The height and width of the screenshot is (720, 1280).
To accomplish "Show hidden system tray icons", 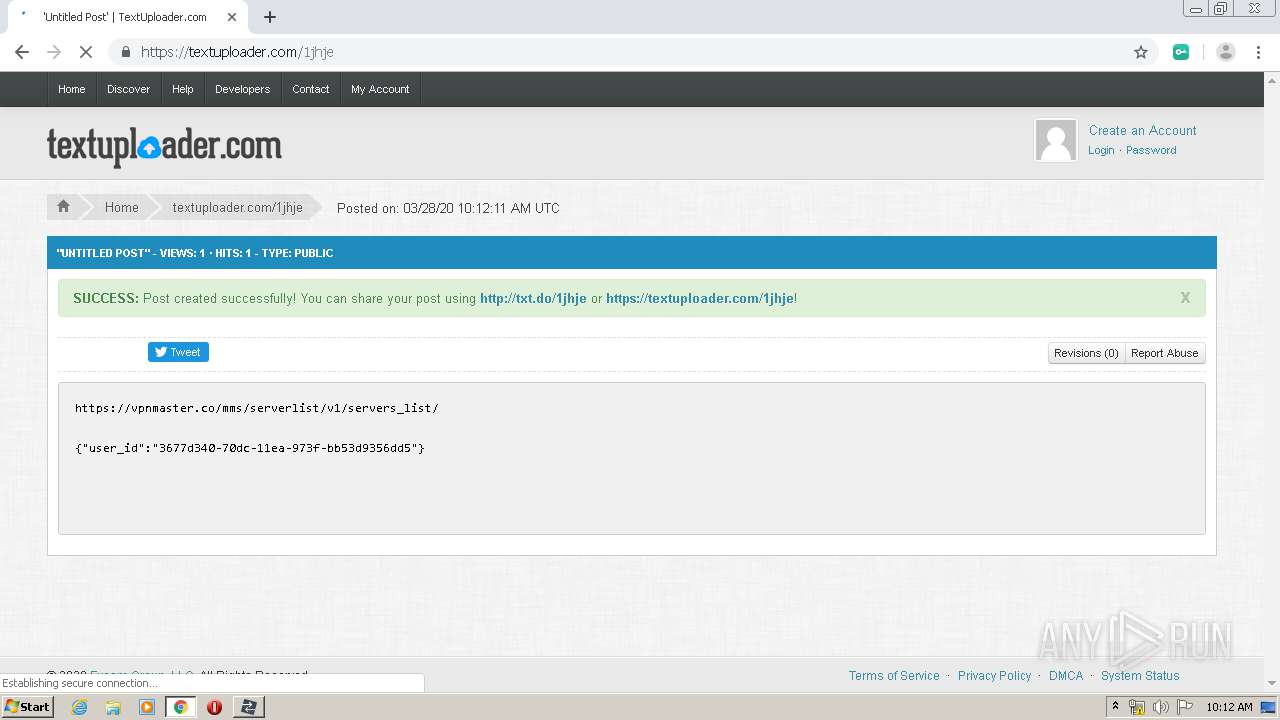I will [1115, 707].
